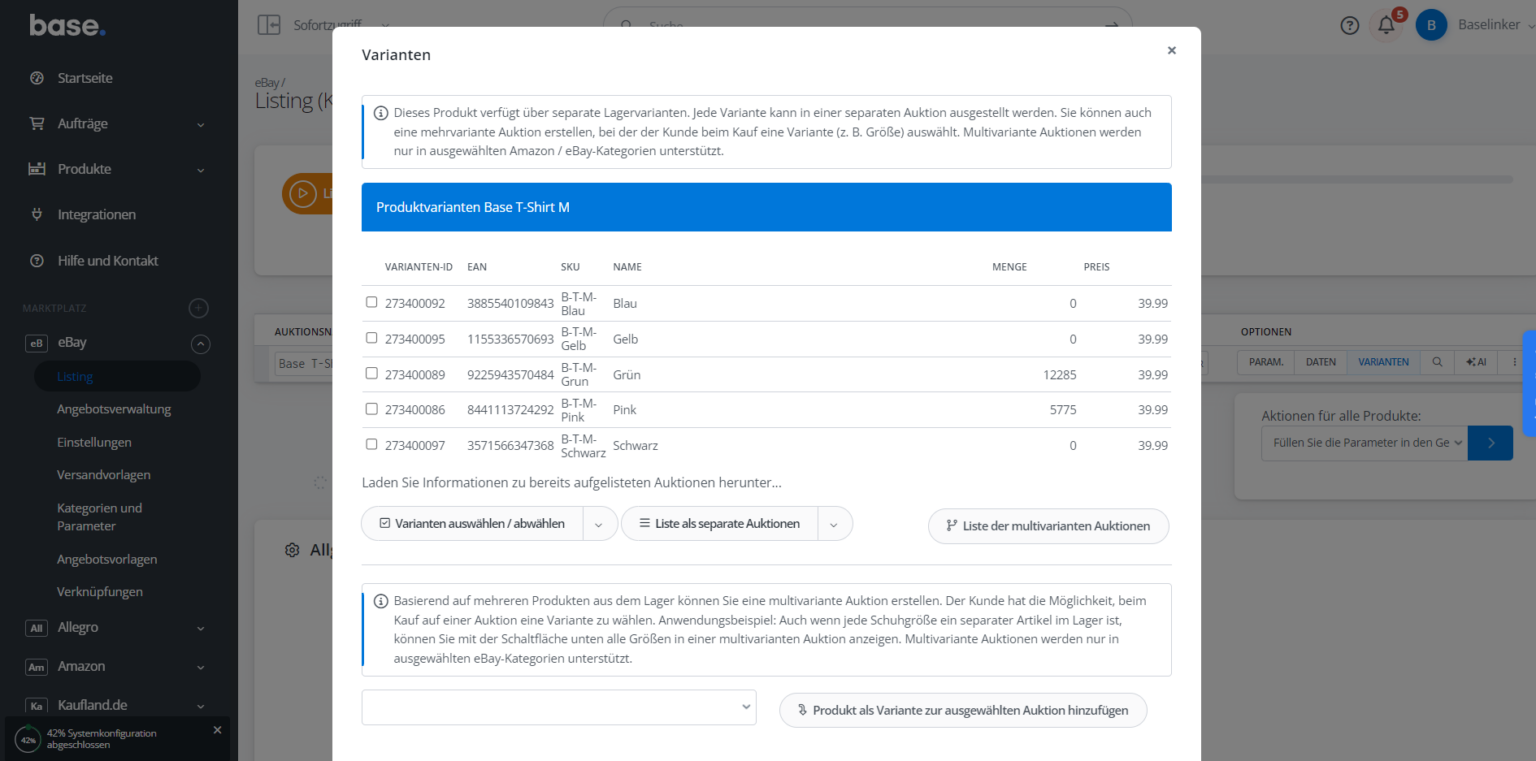Click Liste der multivarianten Auktionen button
The height and width of the screenshot is (761, 1536).
[x=1048, y=526]
